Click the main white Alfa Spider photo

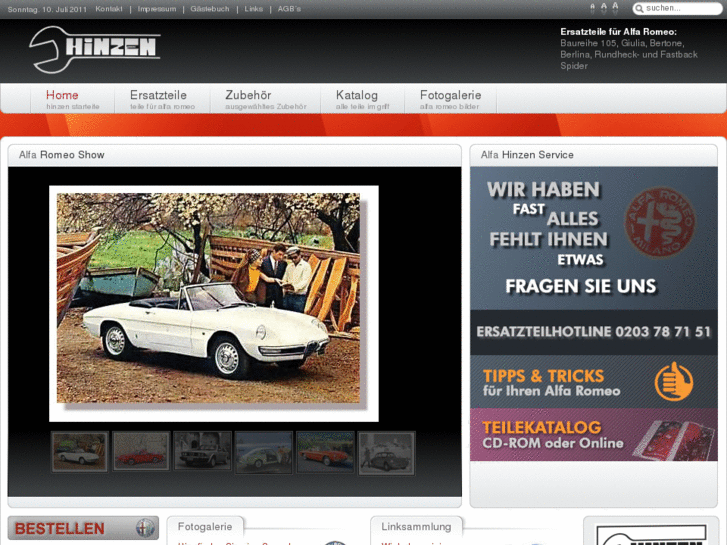coord(208,298)
